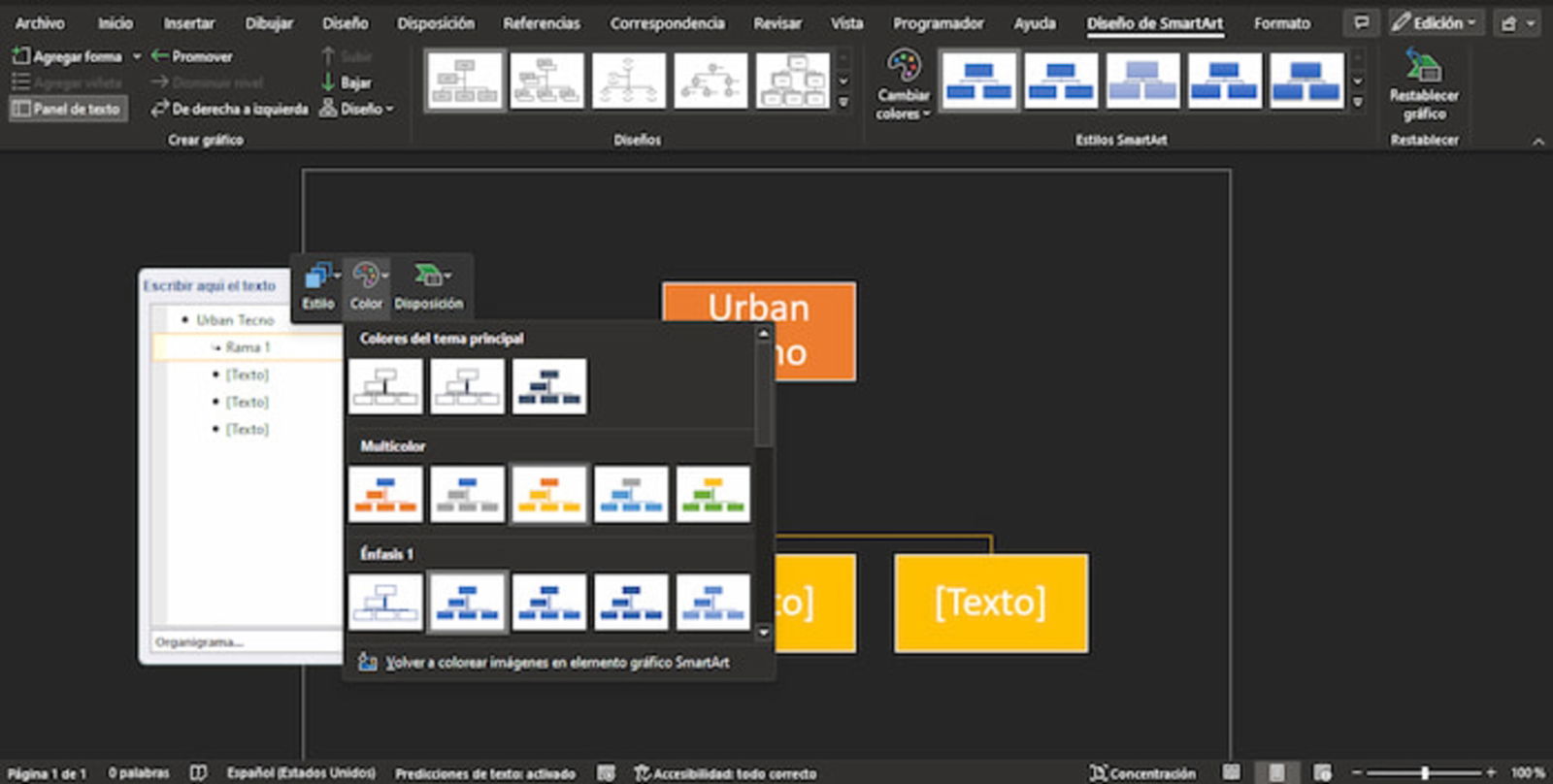The height and width of the screenshot is (784, 1553).
Task: Click the first [Texto] bullet in text panel
Action: (x=247, y=374)
